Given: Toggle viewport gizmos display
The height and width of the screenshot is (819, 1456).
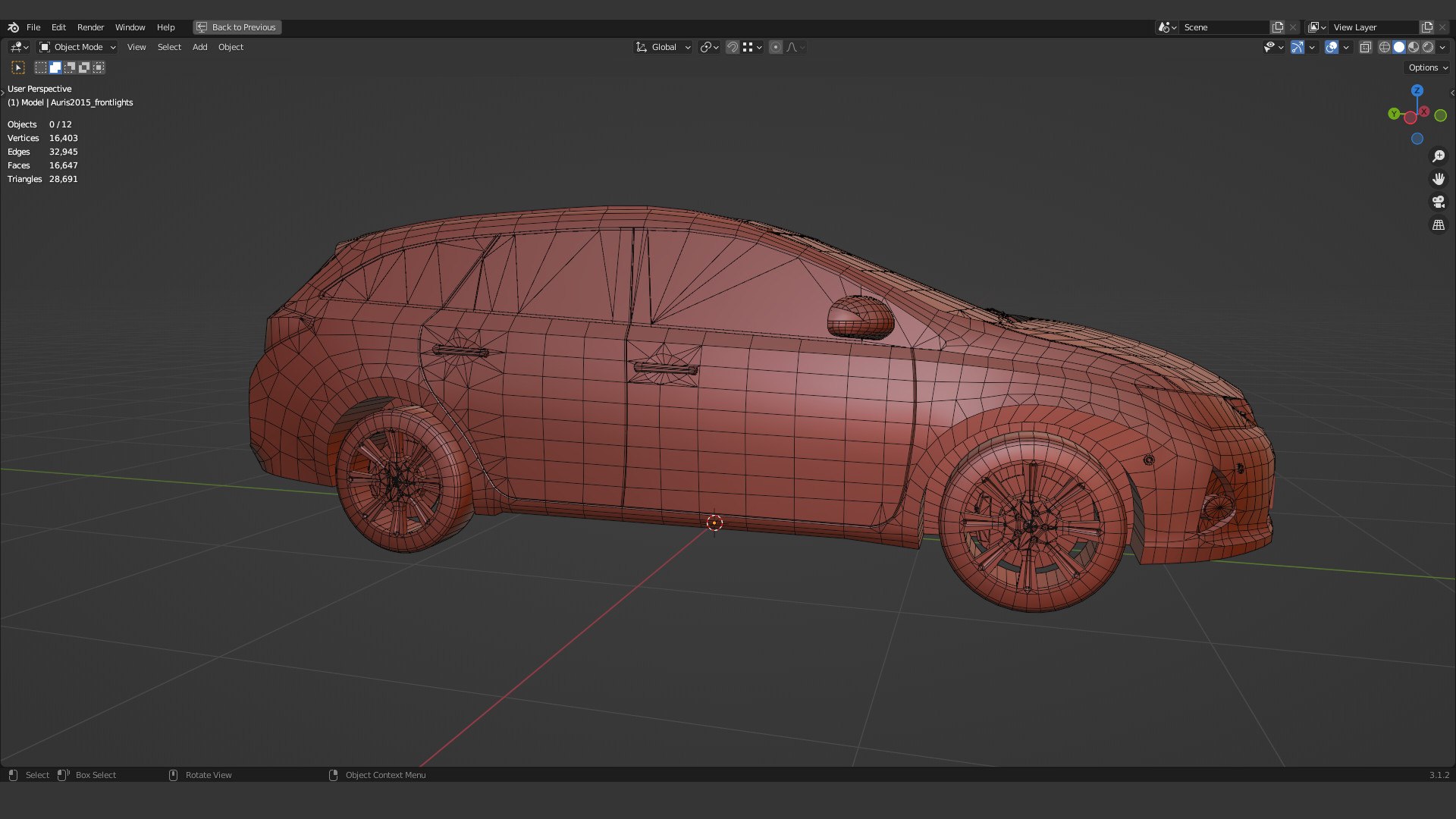Looking at the screenshot, I should [1298, 47].
